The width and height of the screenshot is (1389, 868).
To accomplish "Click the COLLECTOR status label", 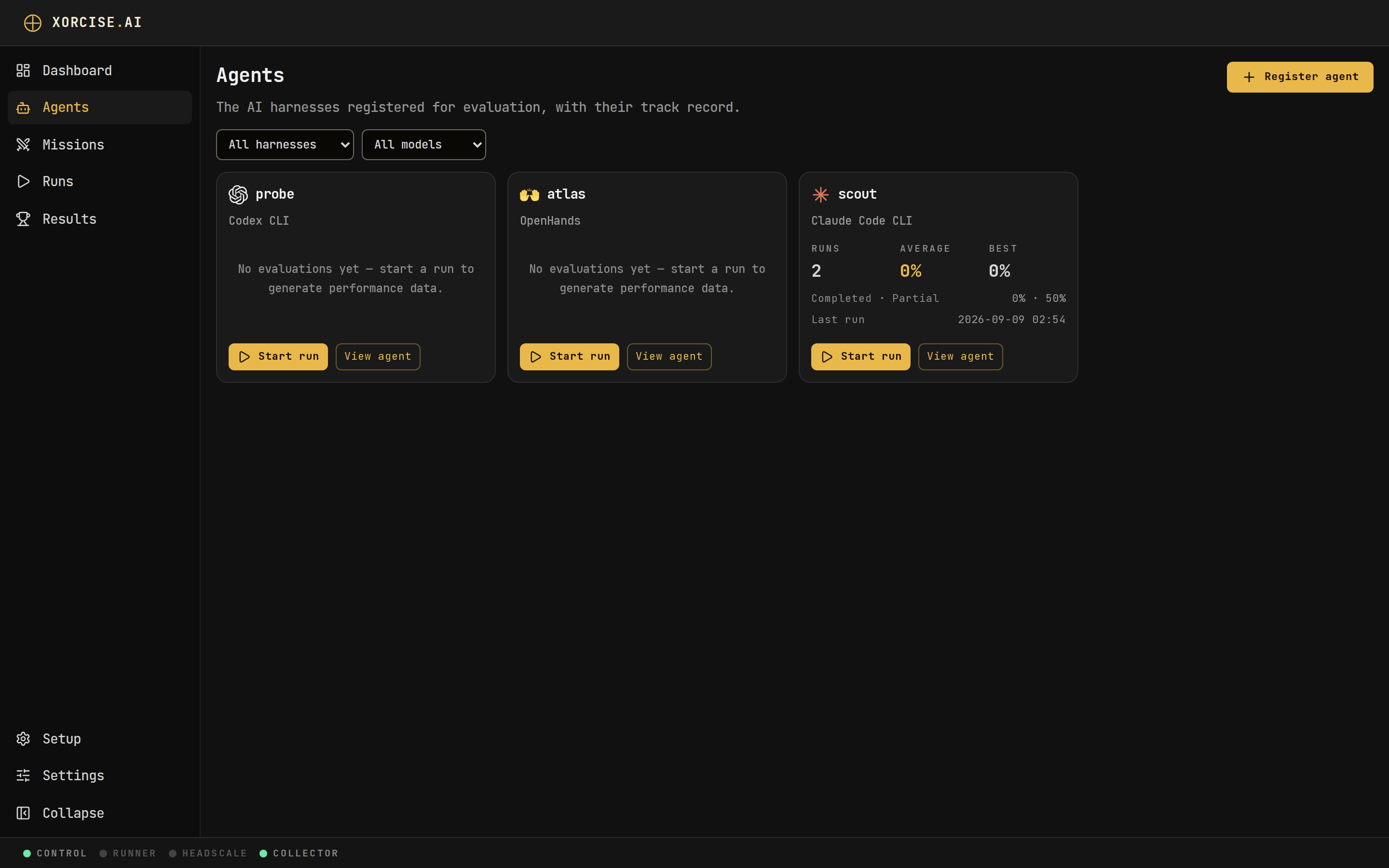I will click(306, 853).
